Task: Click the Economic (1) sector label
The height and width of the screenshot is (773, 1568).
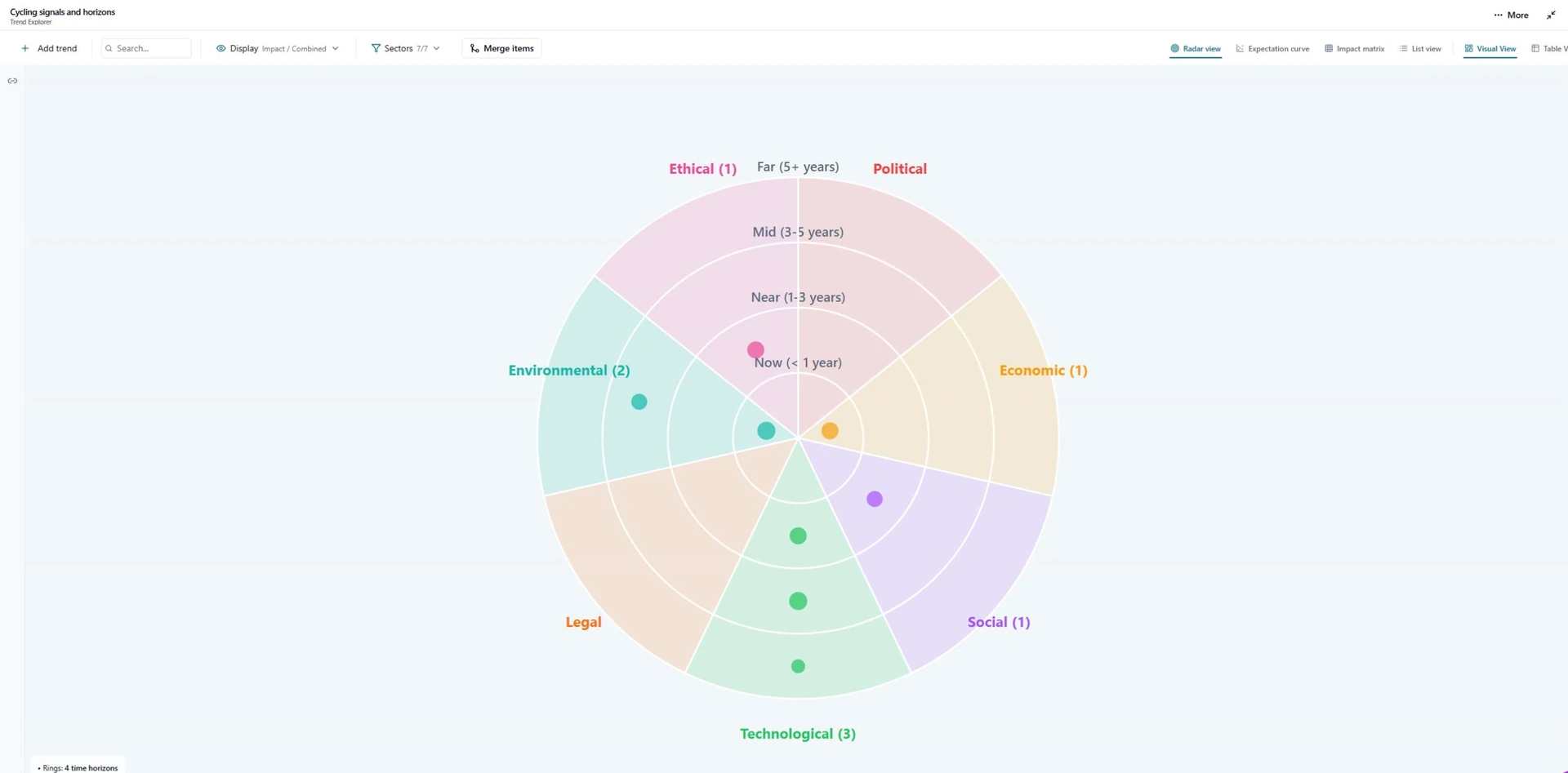Action: pyautogui.click(x=1044, y=371)
